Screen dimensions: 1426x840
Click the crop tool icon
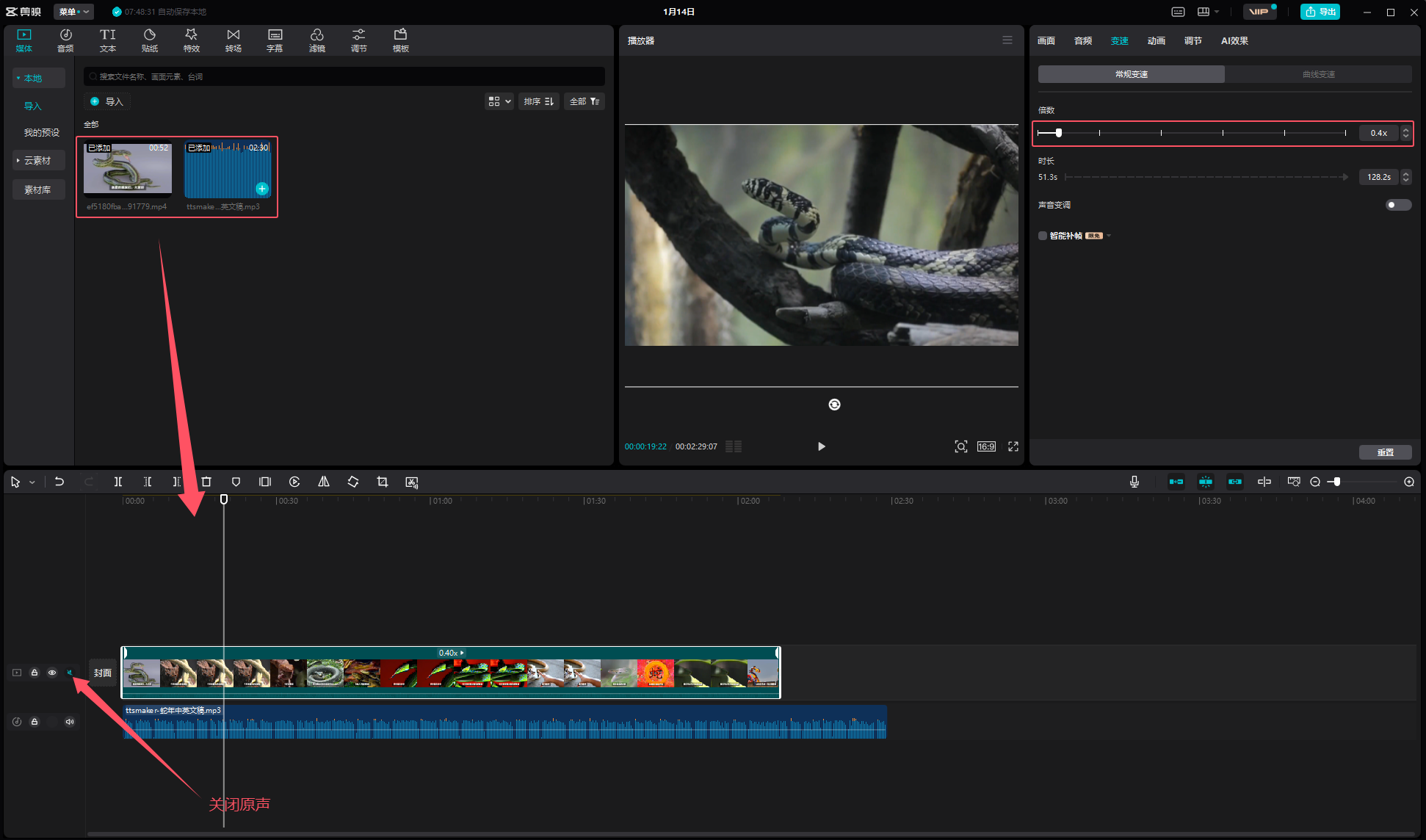click(x=383, y=482)
